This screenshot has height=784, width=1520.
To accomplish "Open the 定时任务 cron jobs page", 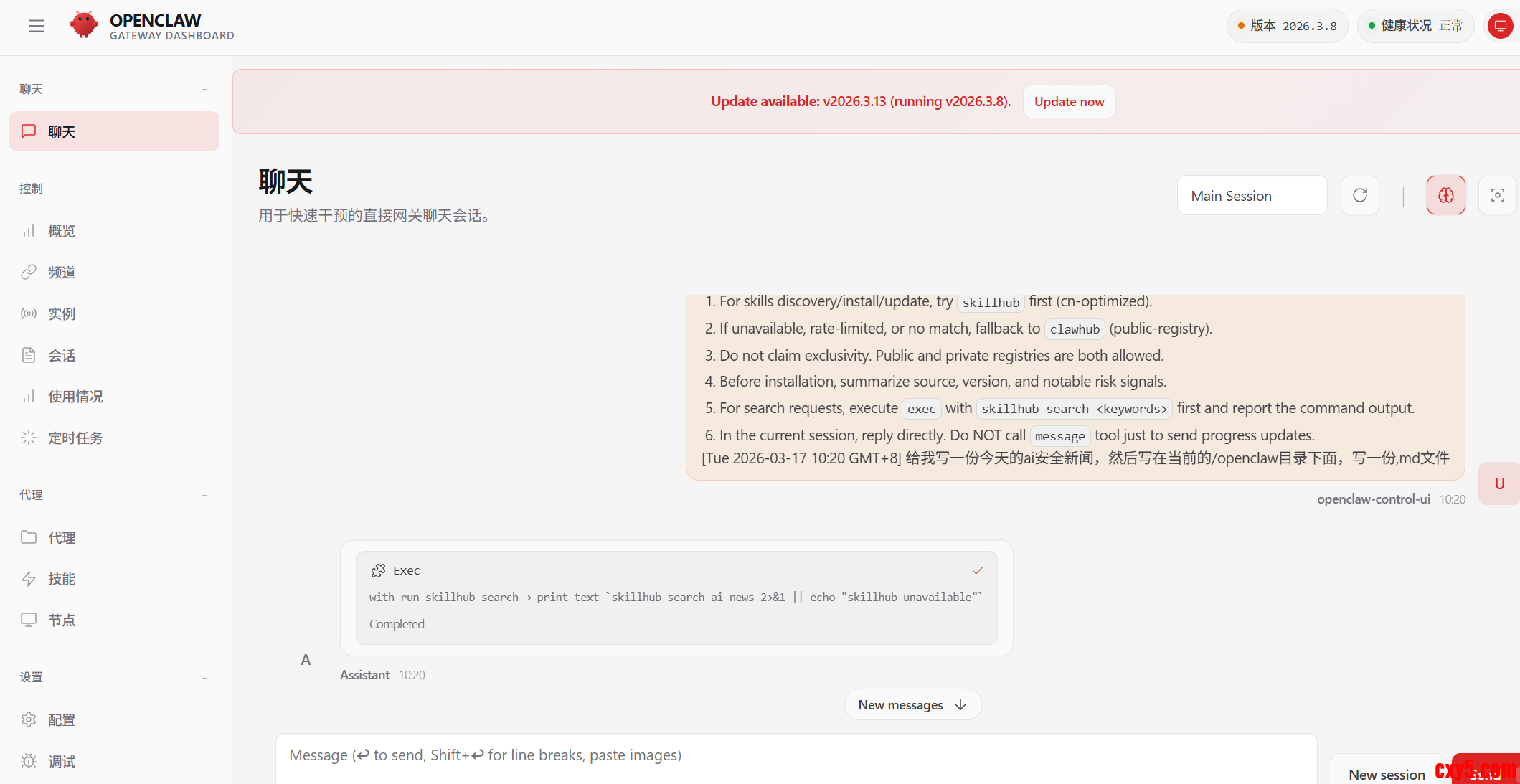I will (x=75, y=438).
